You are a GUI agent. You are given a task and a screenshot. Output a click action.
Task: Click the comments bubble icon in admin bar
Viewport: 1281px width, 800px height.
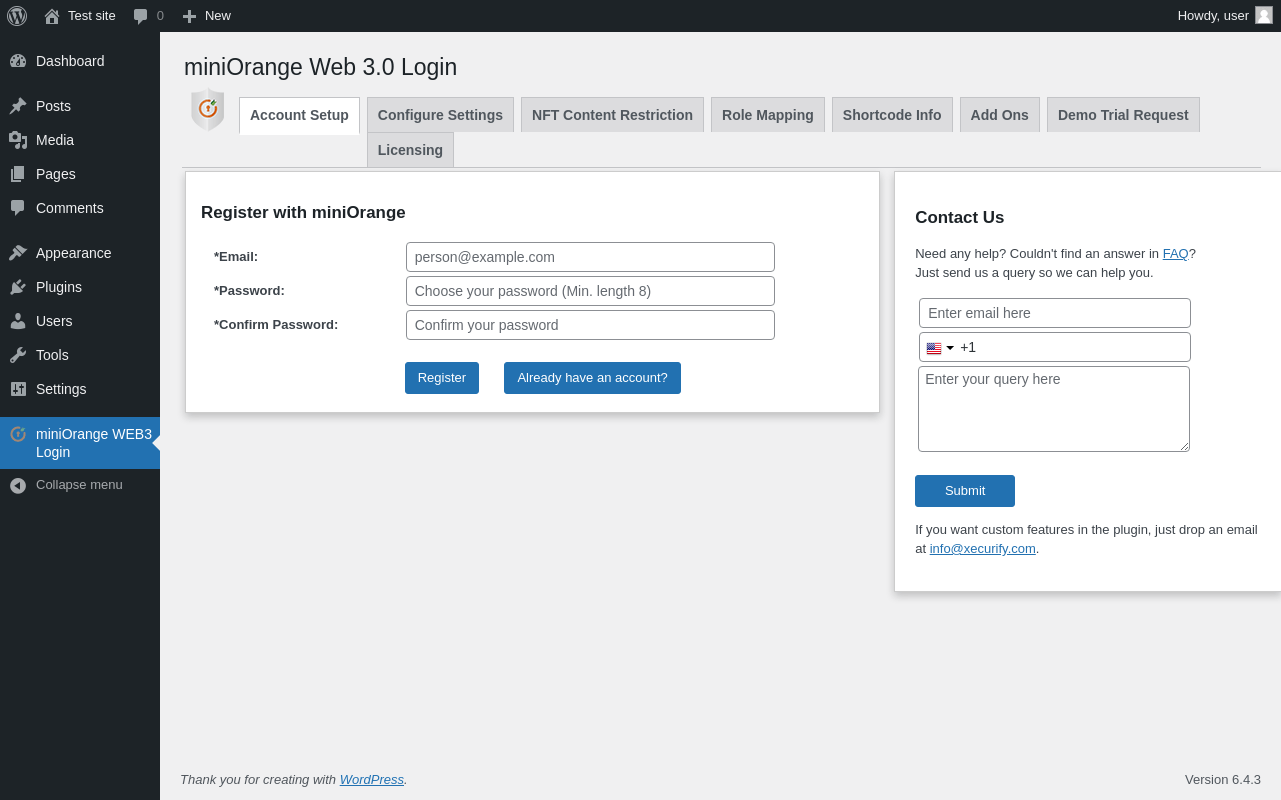tap(141, 16)
